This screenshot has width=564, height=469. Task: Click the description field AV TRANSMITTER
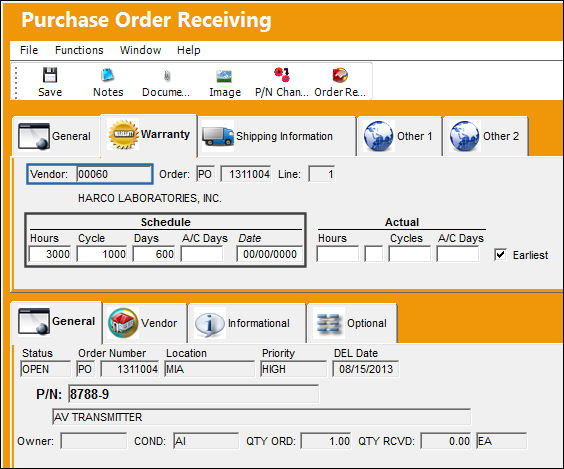261,417
